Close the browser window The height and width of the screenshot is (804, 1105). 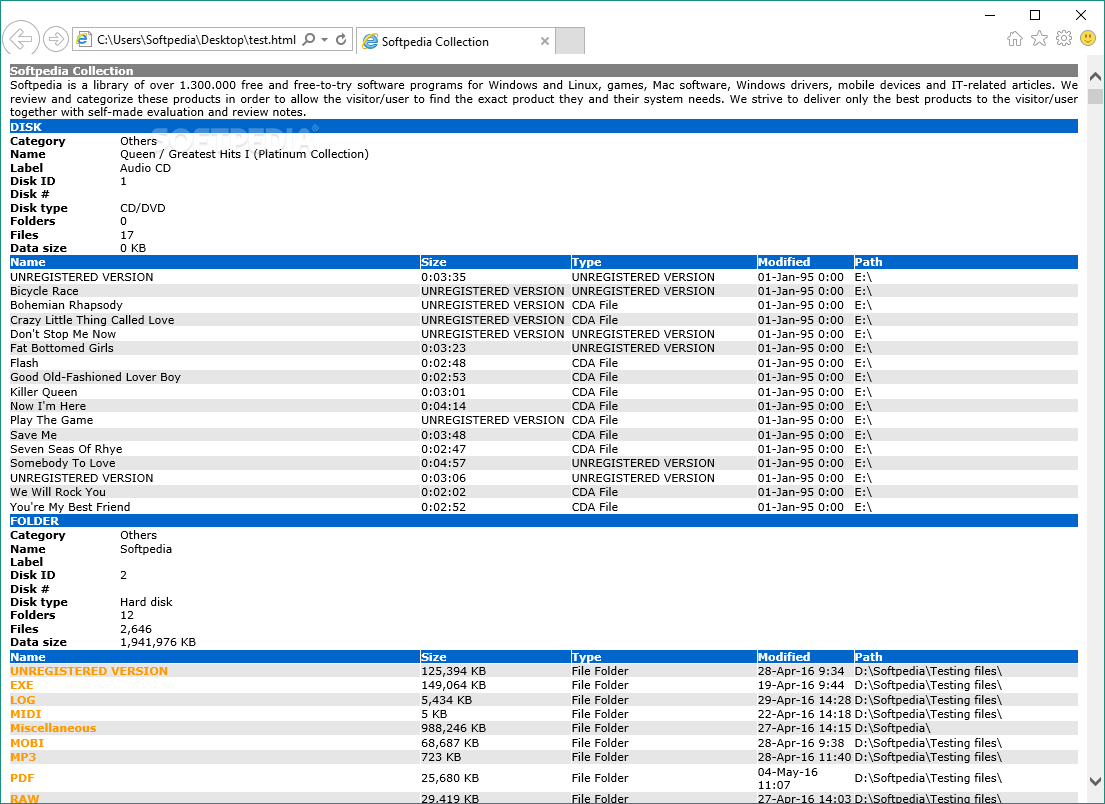tap(1080, 15)
